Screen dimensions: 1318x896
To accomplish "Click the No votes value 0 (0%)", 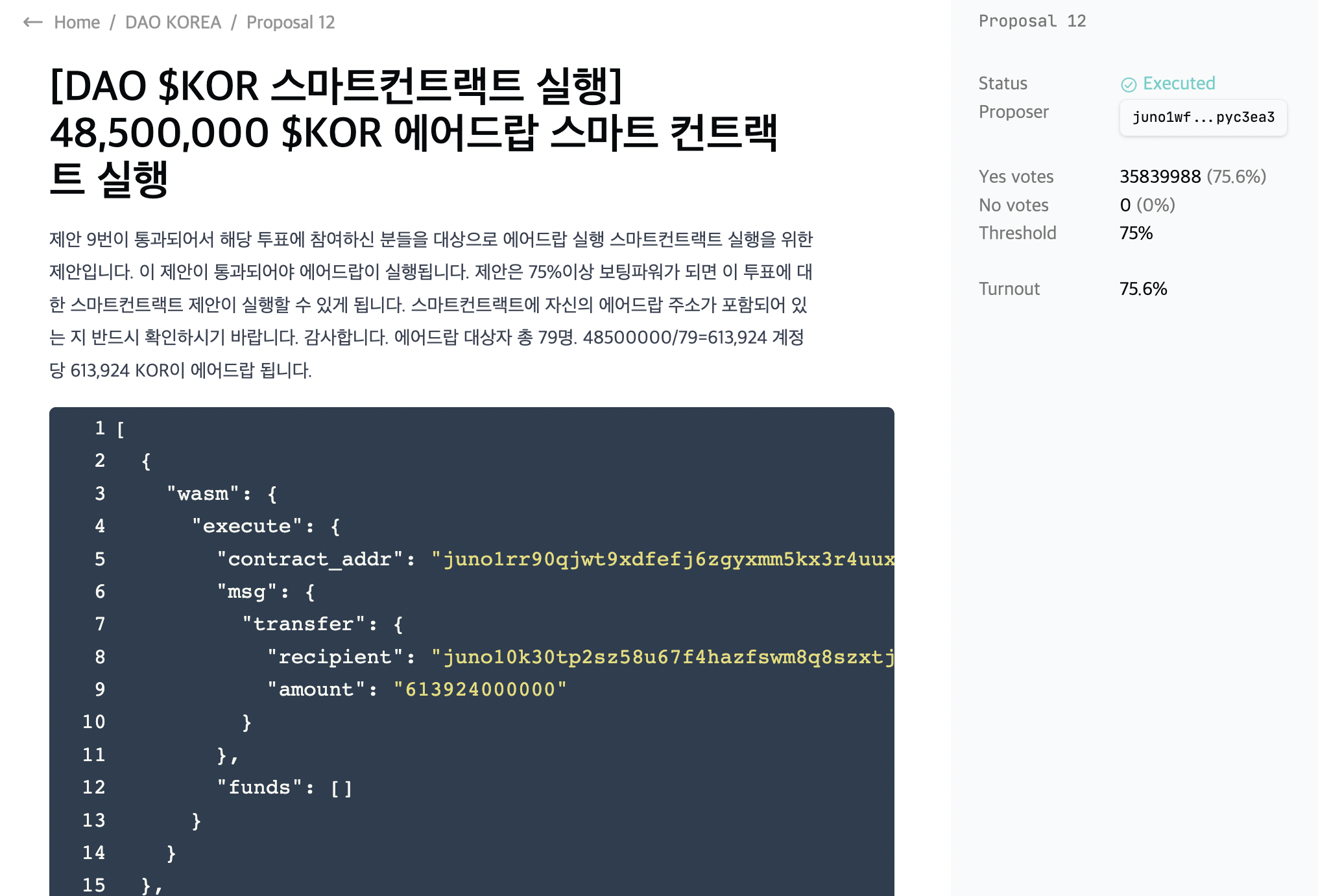I will coord(1147,205).
